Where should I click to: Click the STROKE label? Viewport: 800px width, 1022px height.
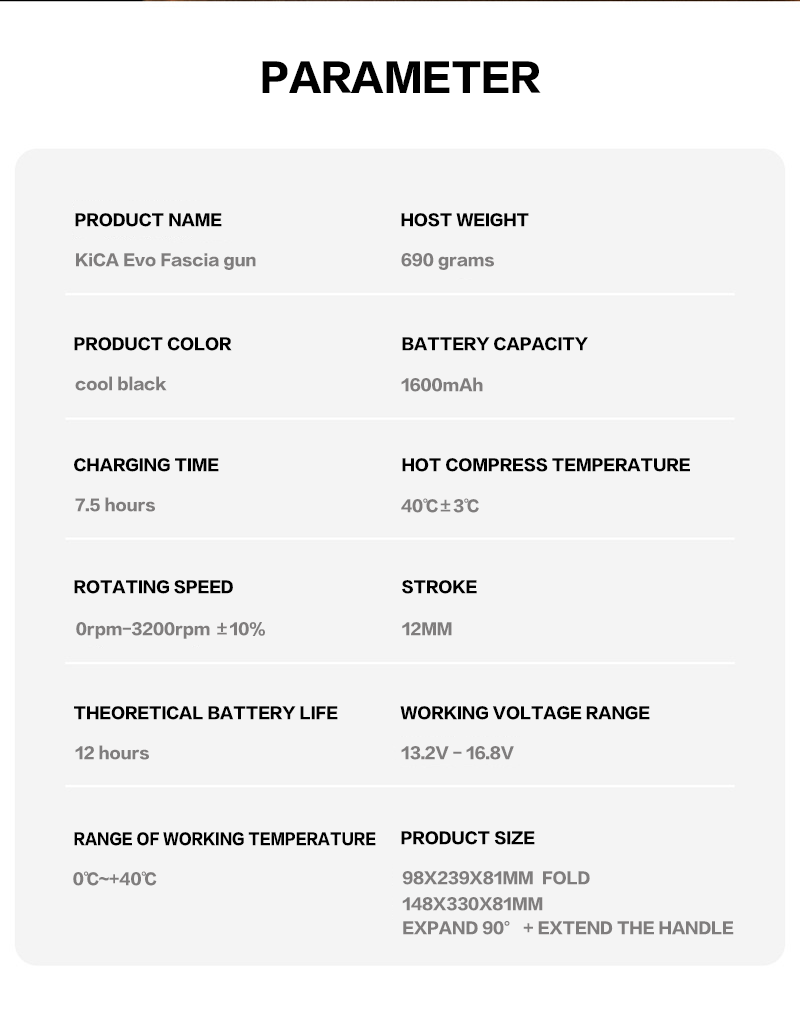tap(439, 587)
